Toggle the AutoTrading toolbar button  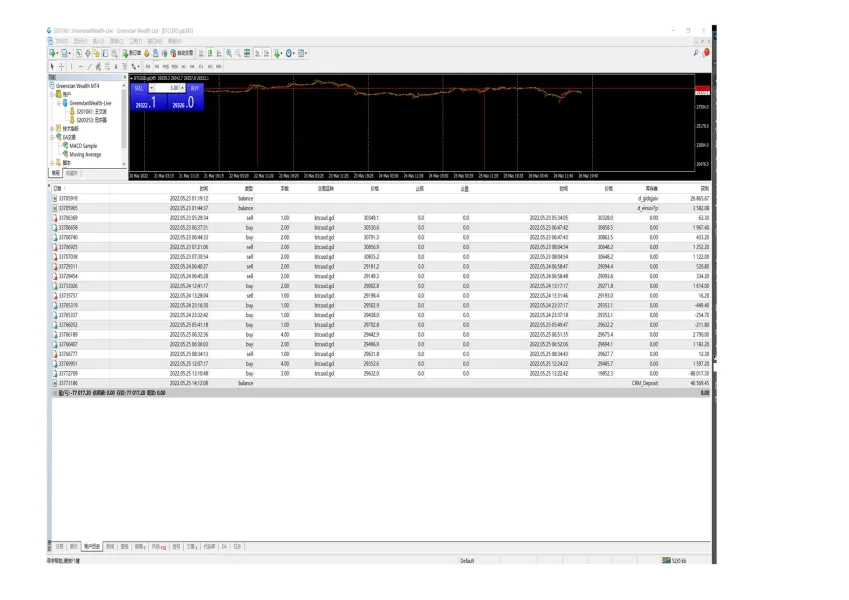point(181,53)
